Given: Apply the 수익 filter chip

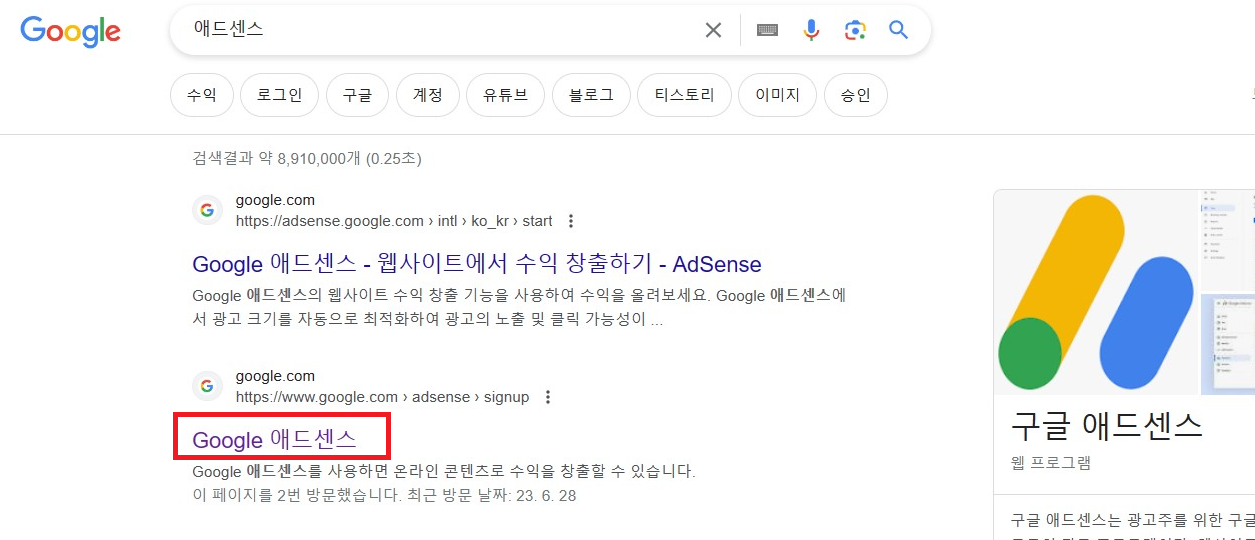Looking at the screenshot, I should 201,96.
